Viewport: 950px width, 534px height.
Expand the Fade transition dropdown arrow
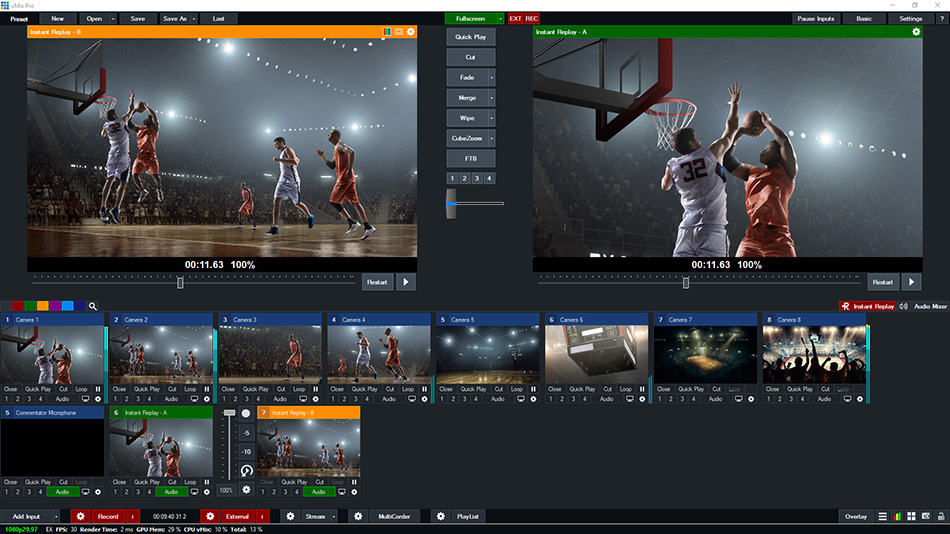tap(491, 77)
